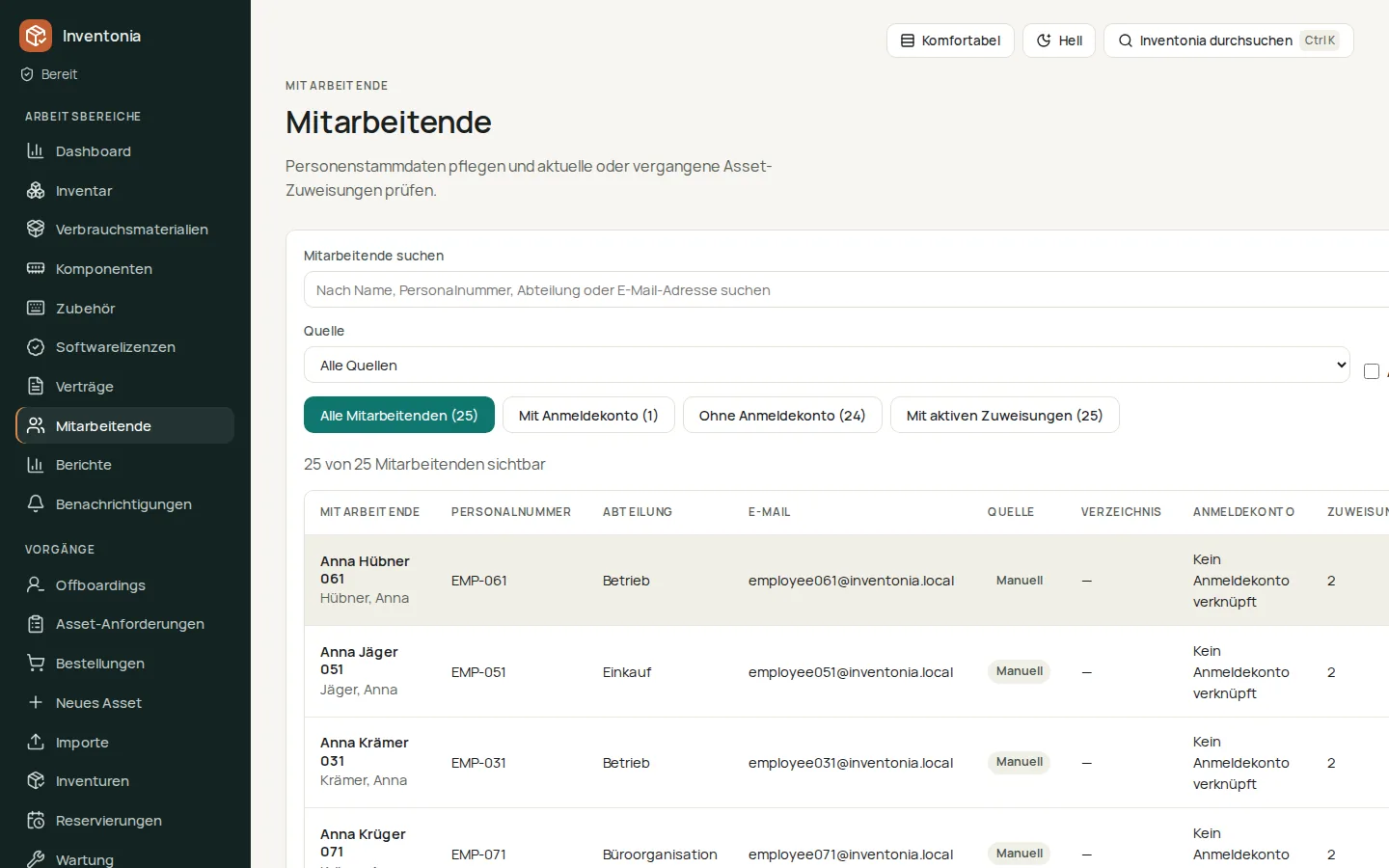Open Komponenten via its memory icon

36,268
